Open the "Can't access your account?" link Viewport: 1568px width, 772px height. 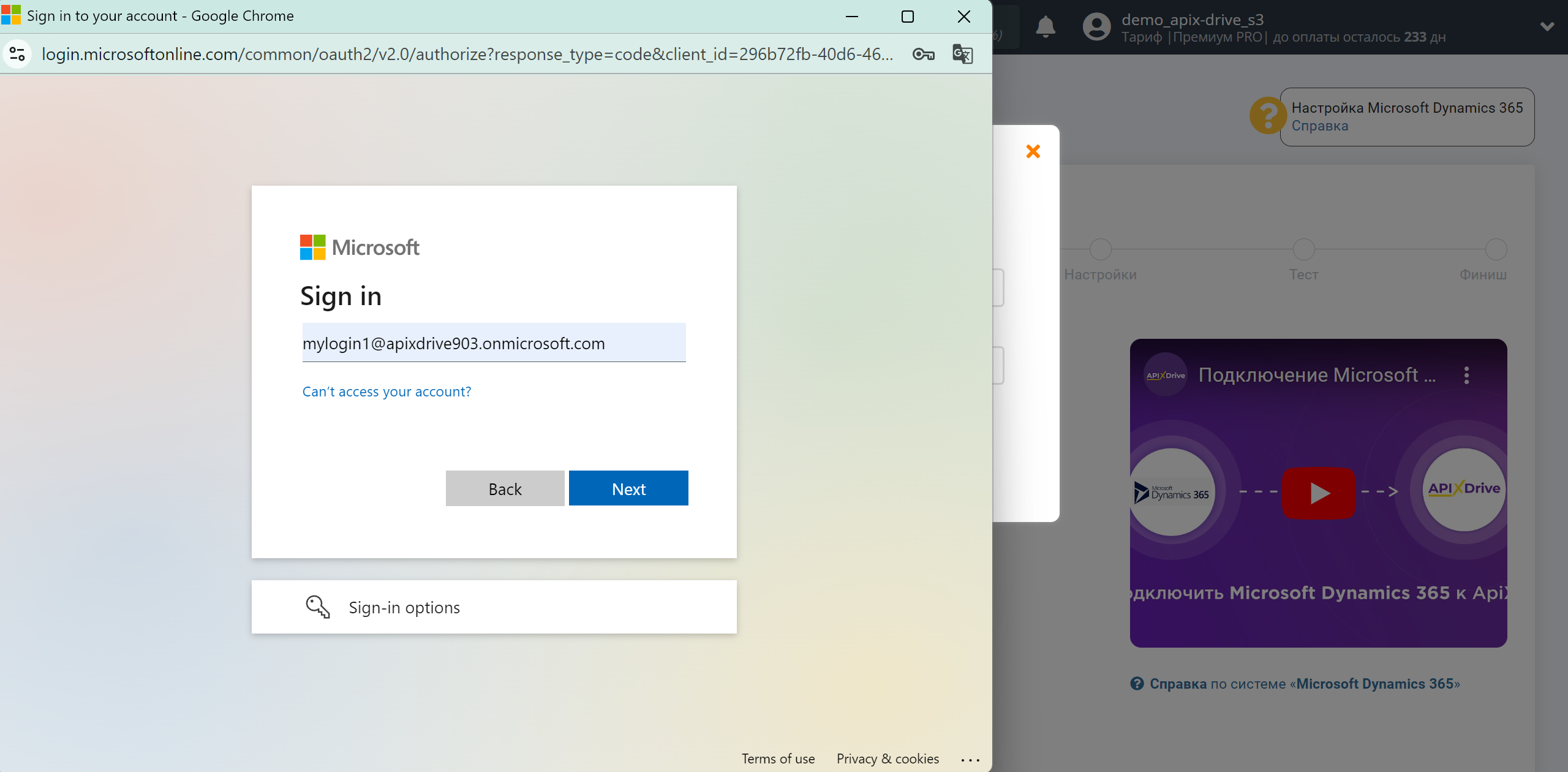coord(386,392)
